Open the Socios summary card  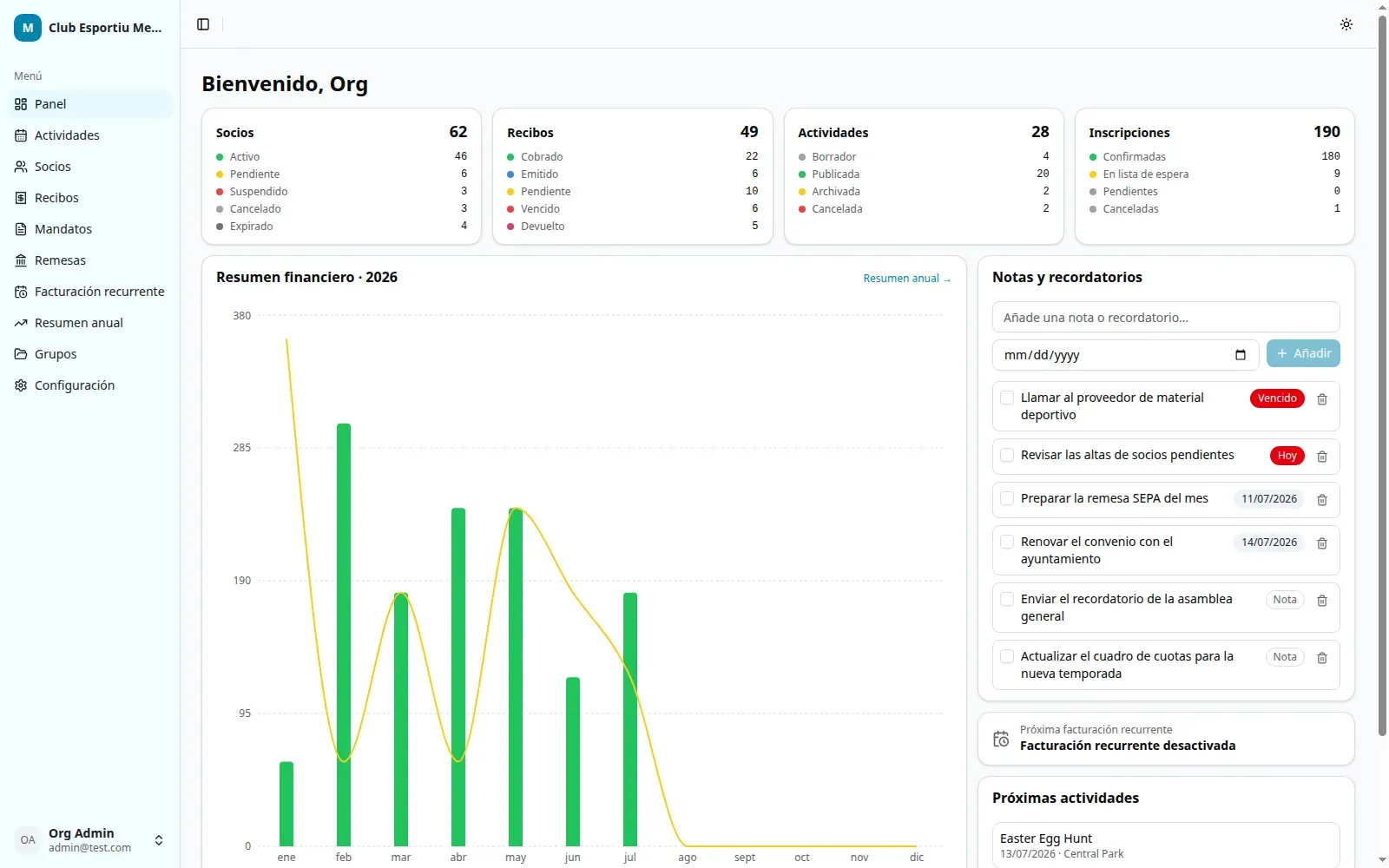point(341,176)
